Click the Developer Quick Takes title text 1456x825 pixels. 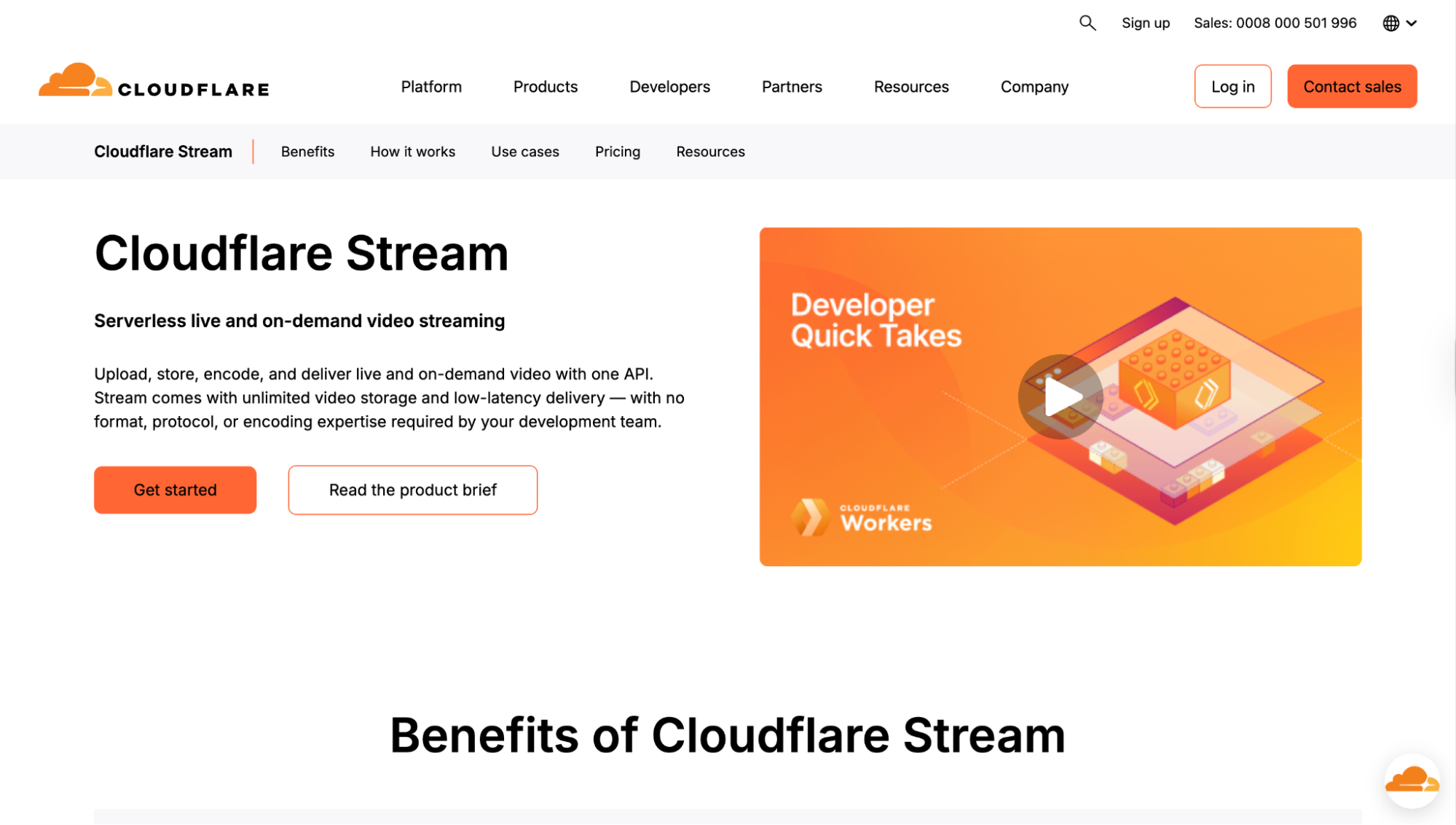click(x=875, y=320)
